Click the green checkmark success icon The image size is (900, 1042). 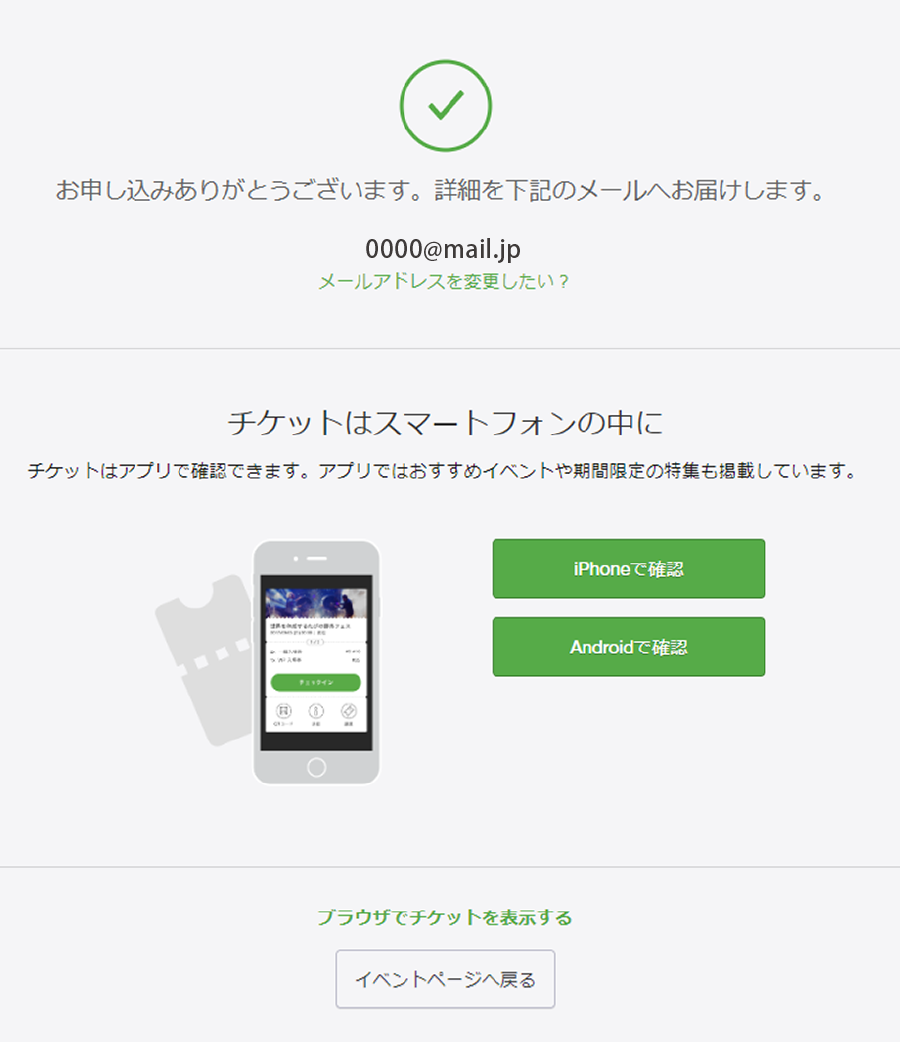[x=445, y=106]
